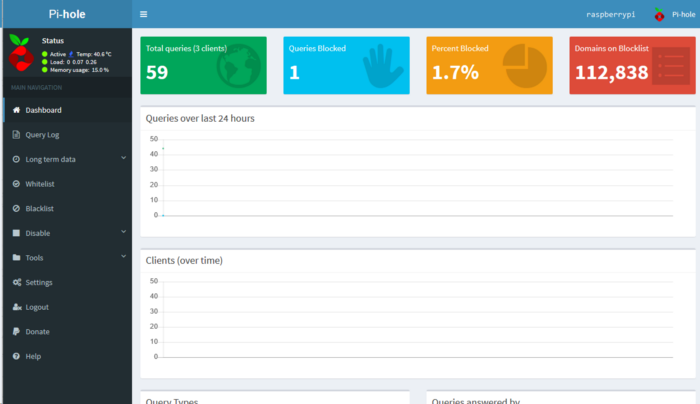Click the Tools folder icon

point(17,257)
